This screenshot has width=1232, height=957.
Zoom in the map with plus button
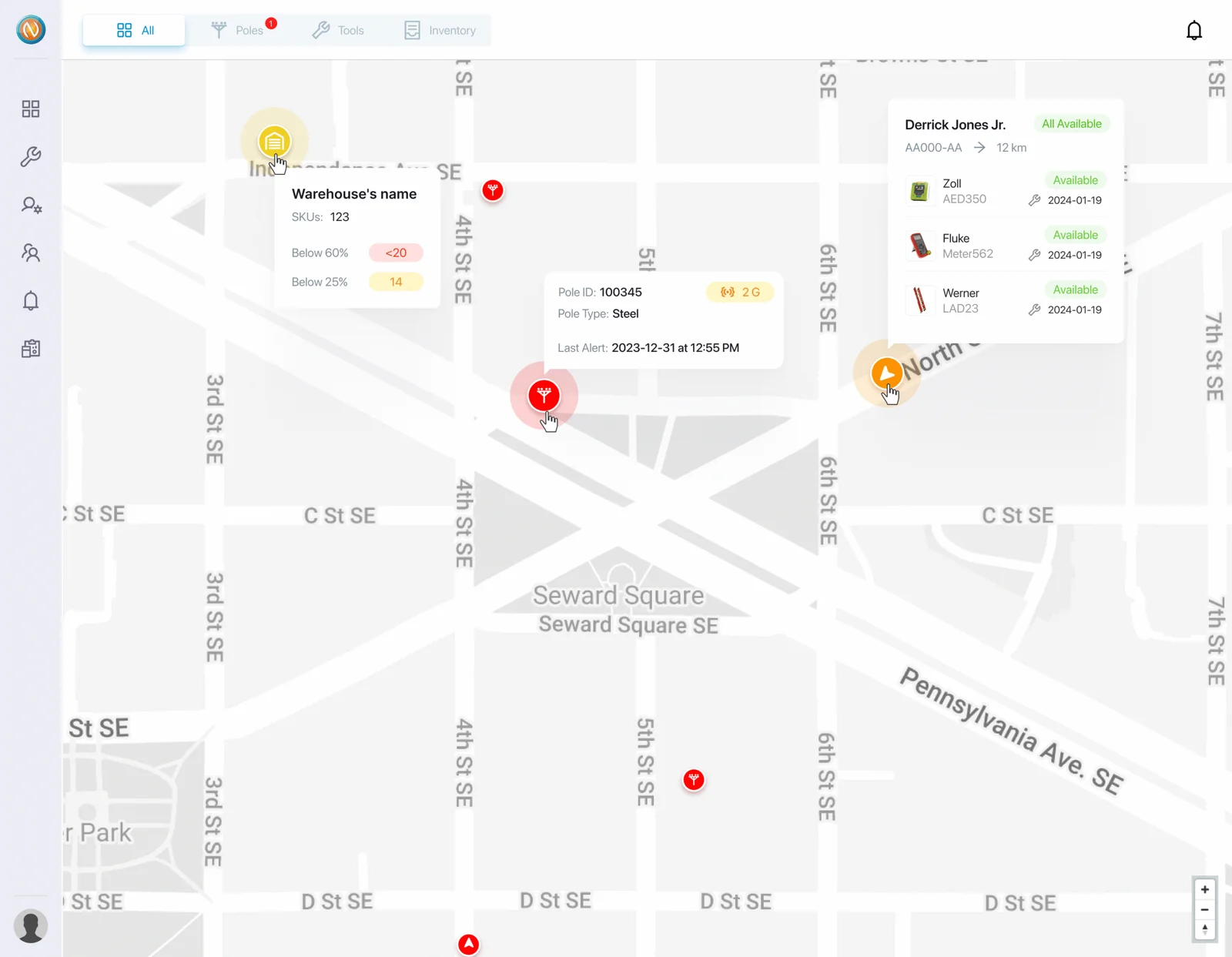click(1205, 889)
